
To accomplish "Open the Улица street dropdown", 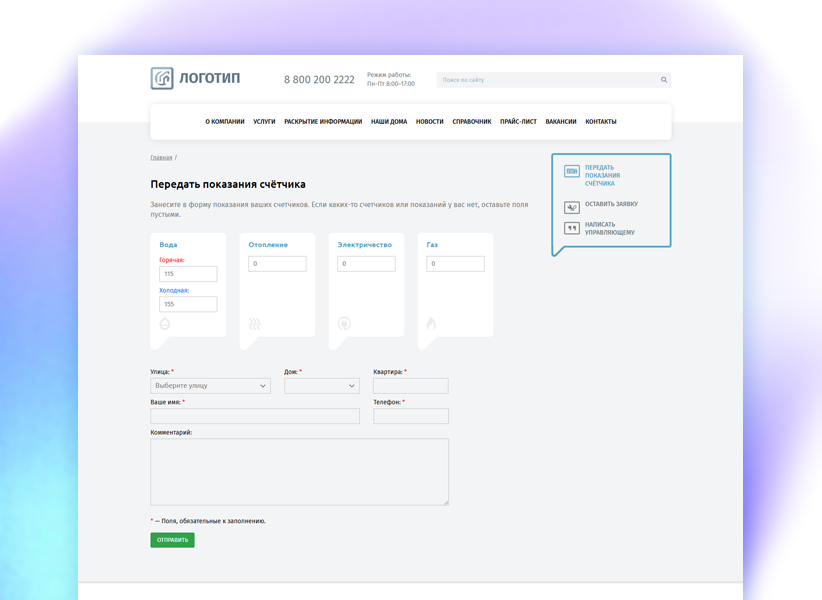I will 210,386.
